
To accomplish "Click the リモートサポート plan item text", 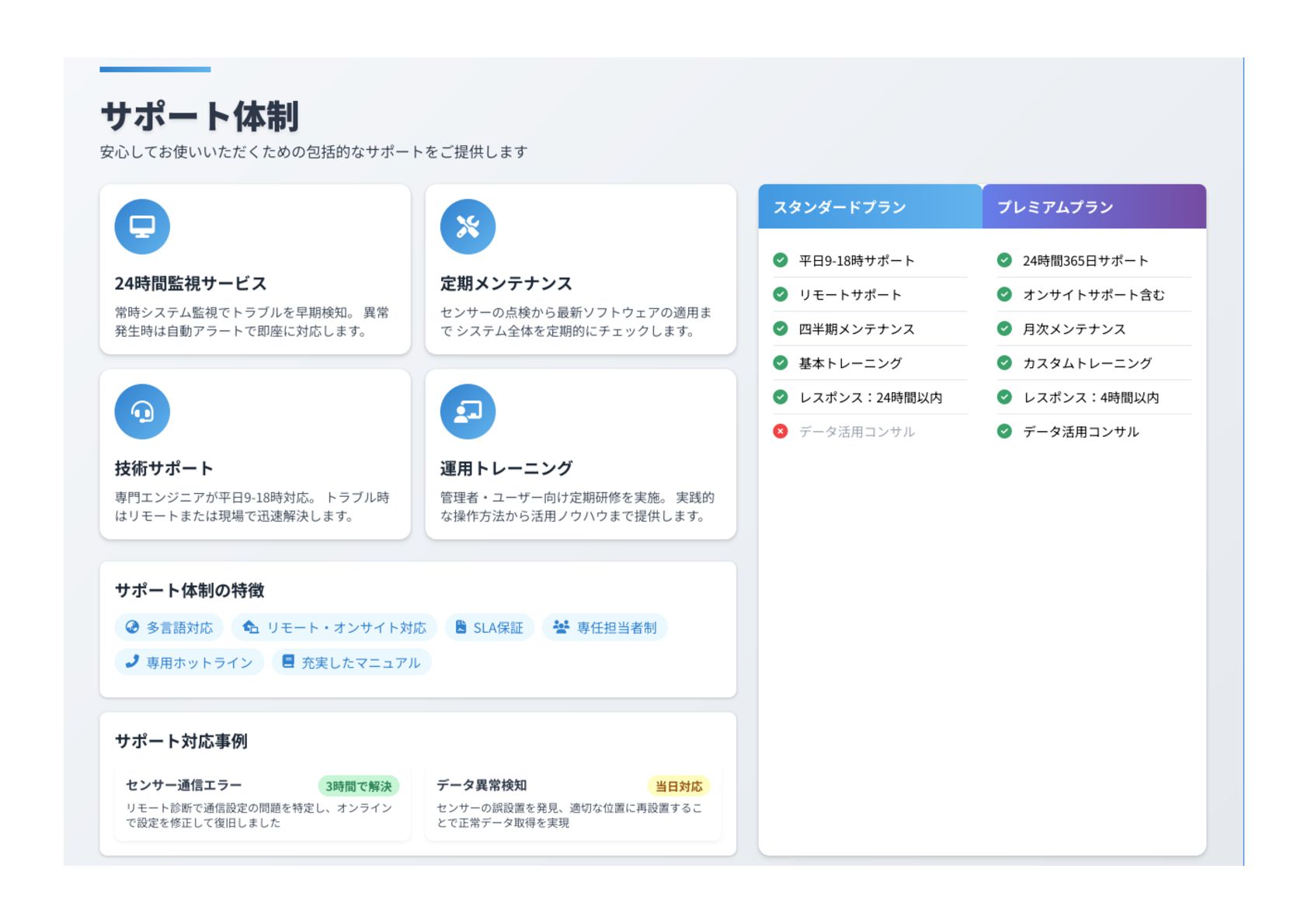I will pyautogui.click(x=851, y=295).
